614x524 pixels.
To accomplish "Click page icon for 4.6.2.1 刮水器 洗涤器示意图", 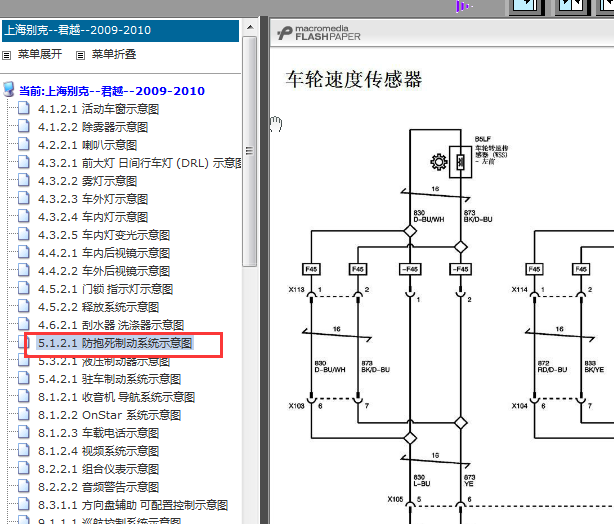I will pos(23,324).
